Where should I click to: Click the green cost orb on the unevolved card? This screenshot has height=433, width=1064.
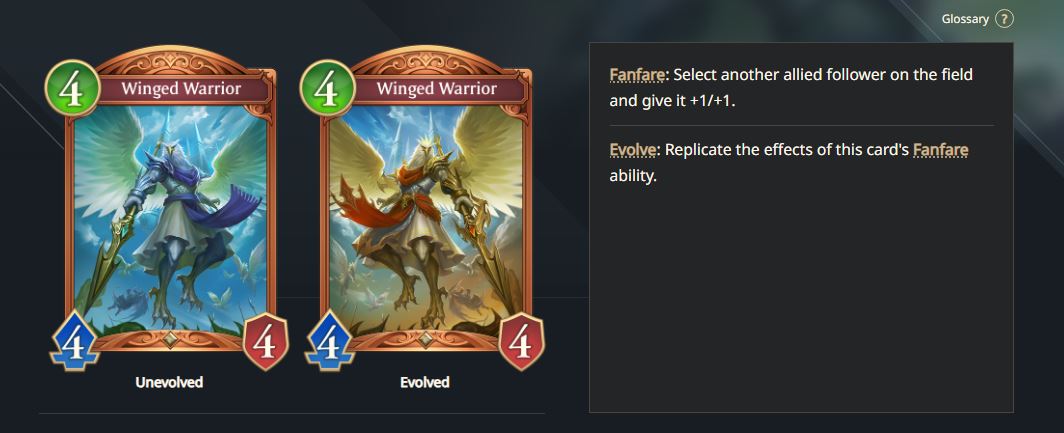pos(73,89)
